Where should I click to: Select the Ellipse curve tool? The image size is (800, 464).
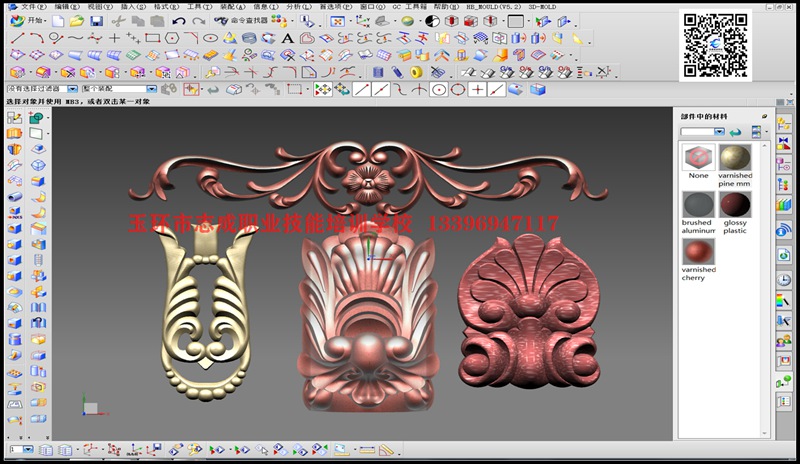click(210, 38)
